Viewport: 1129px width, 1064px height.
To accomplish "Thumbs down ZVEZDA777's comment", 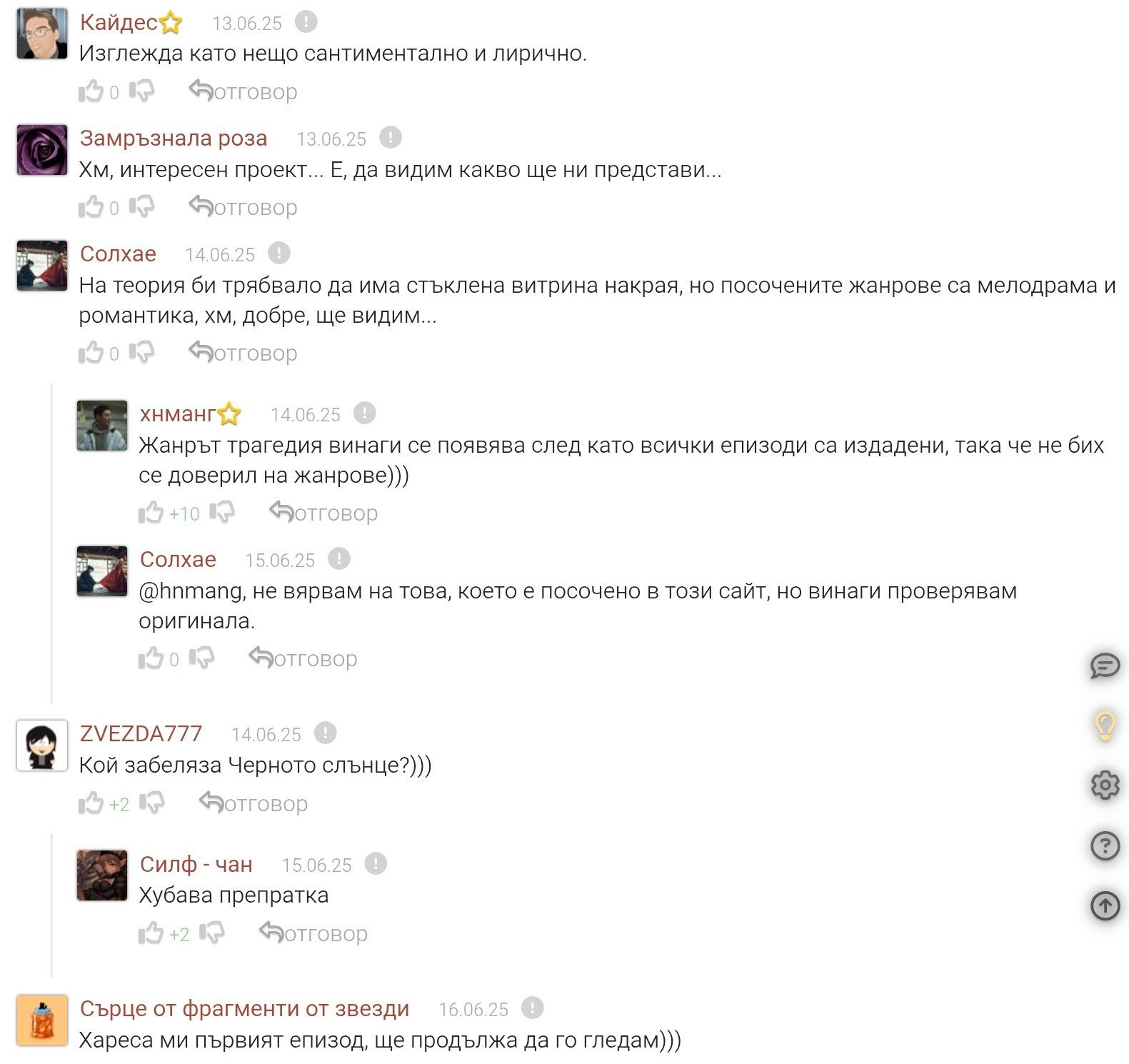I will [x=152, y=803].
